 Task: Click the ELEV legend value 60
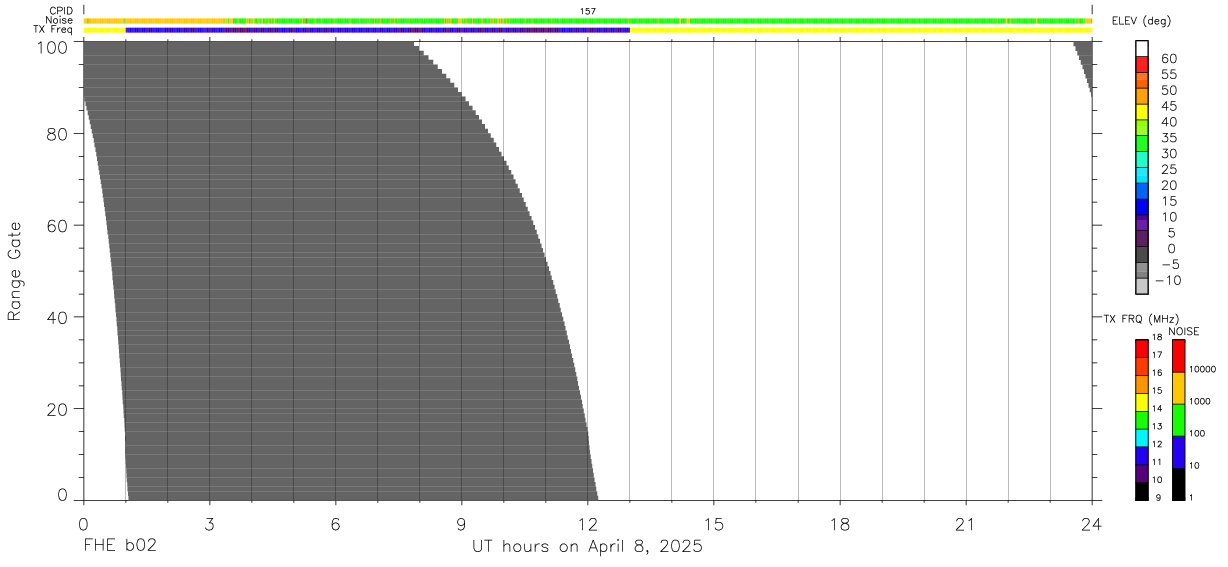(x=1168, y=58)
